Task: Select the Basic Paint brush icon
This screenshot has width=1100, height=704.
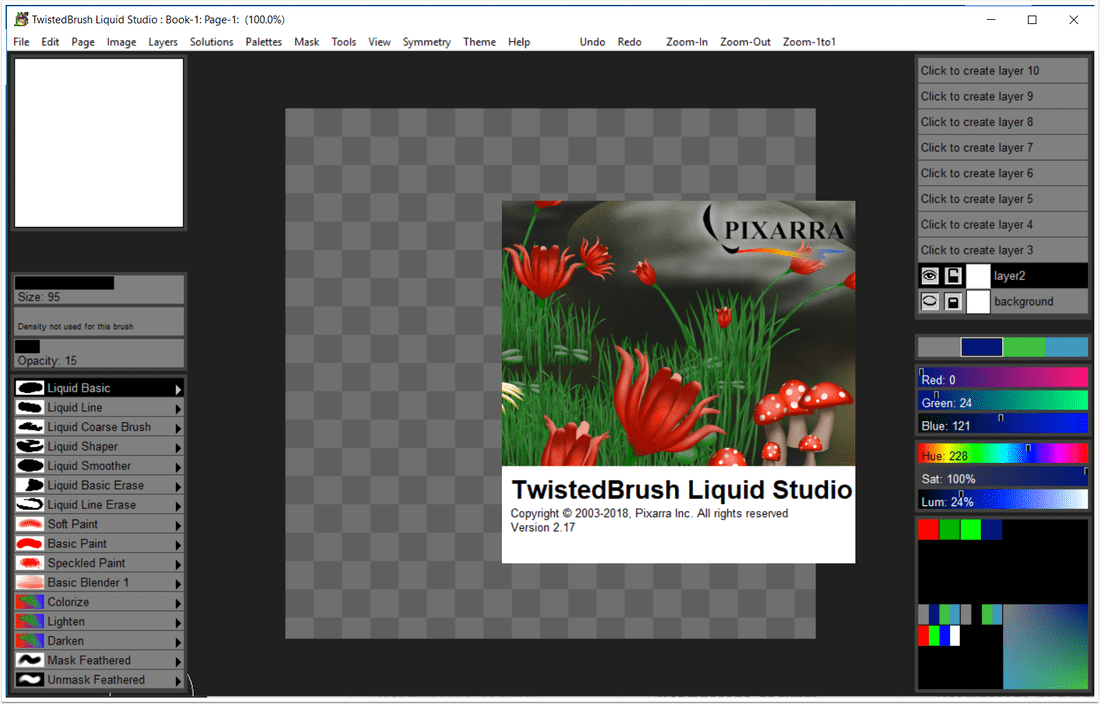Action: pyautogui.click(x=30, y=543)
